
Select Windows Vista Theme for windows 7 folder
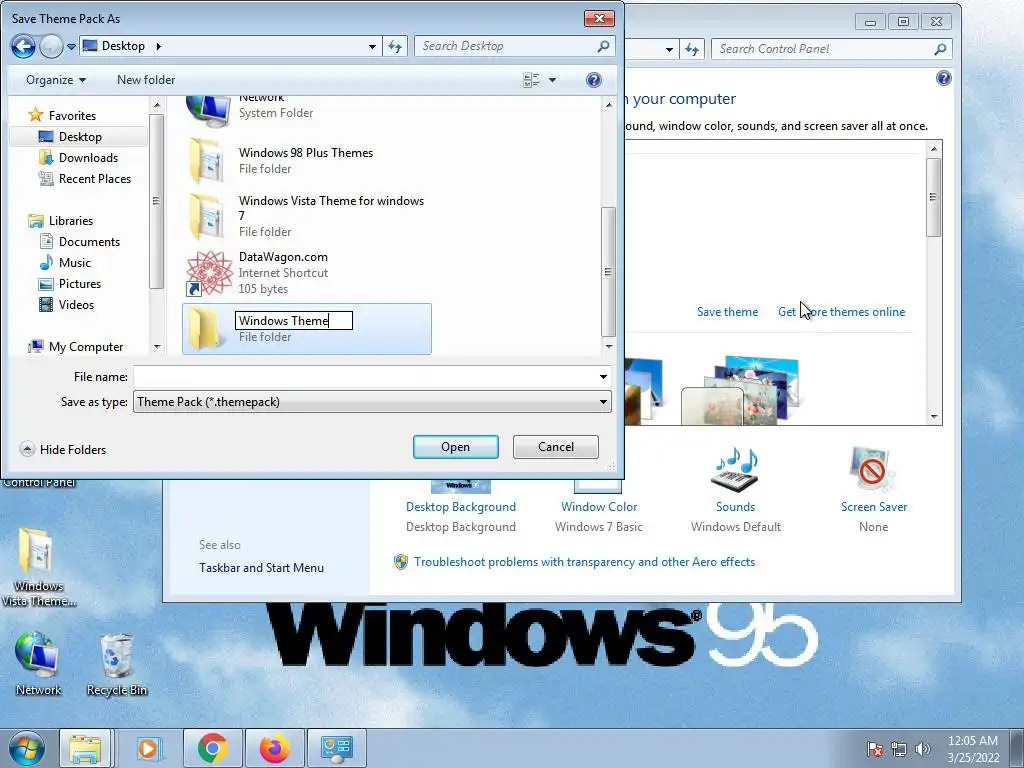[306, 216]
